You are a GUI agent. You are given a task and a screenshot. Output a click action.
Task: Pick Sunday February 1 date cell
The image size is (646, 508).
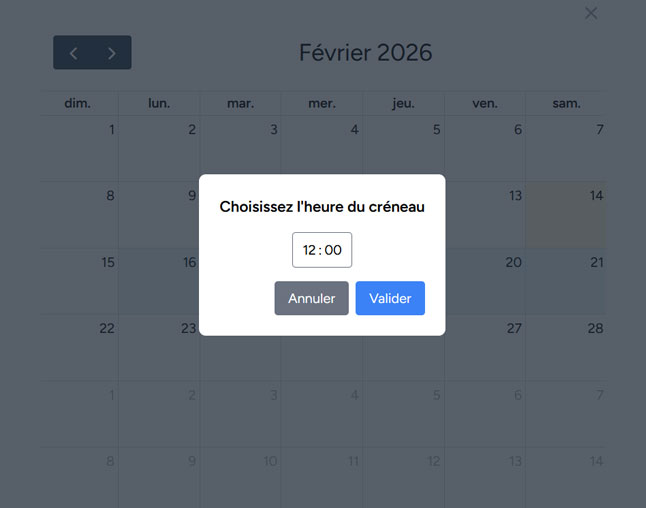click(80, 147)
